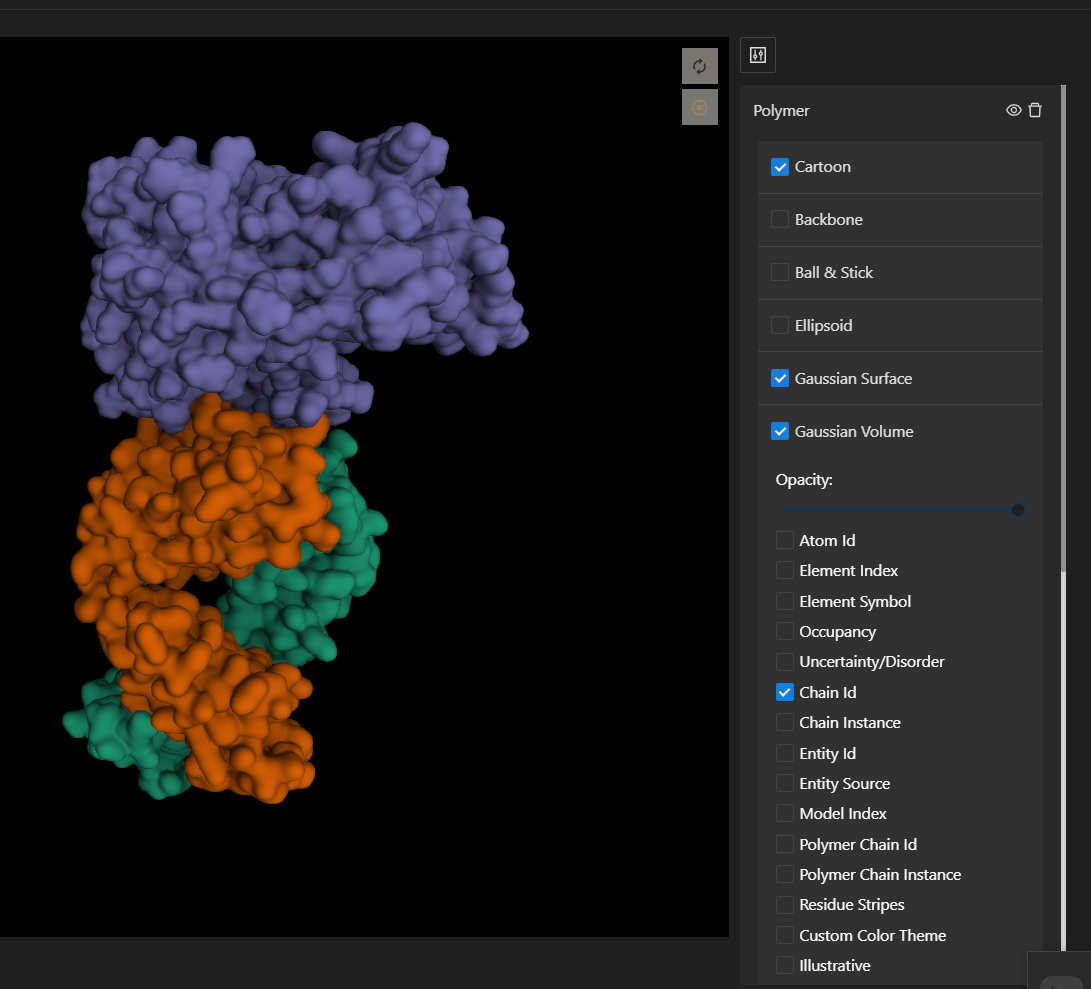
Task: Uncheck the Gaussian Surface checkbox
Action: [x=780, y=379]
